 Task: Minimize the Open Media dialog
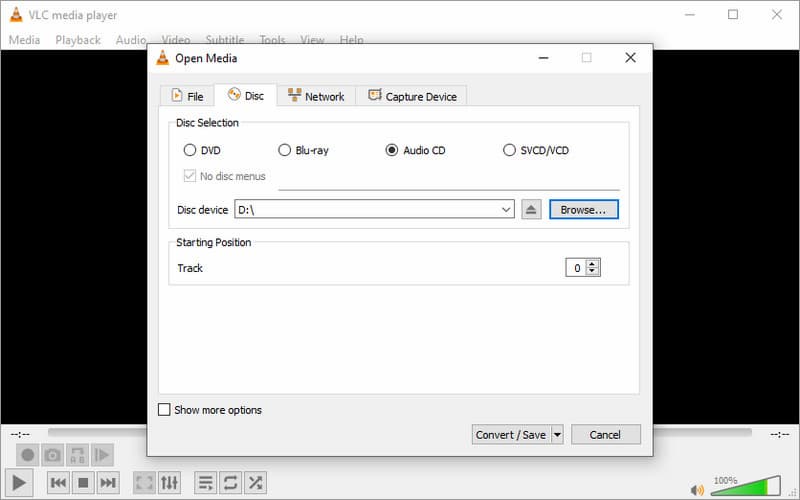[x=543, y=58]
